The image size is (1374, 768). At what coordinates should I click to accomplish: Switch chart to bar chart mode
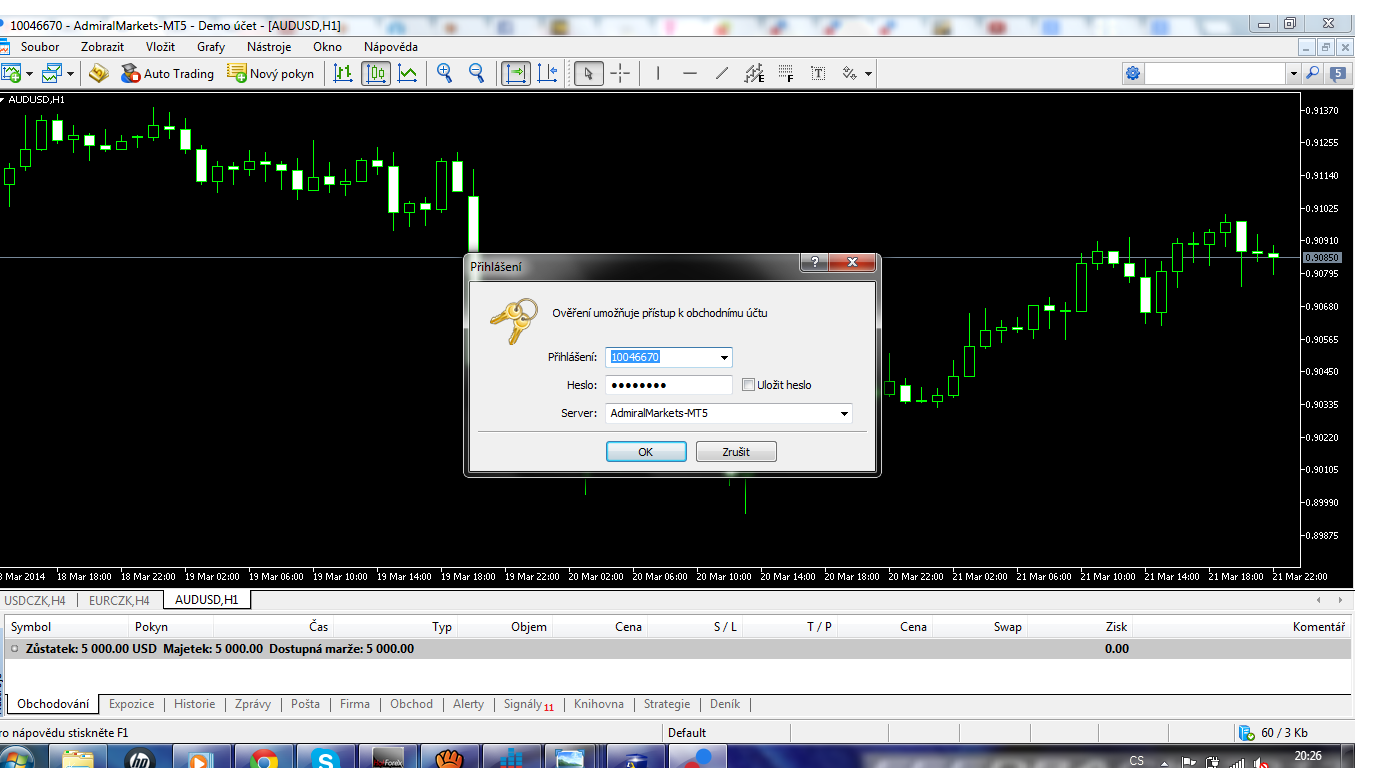[343, 73]
